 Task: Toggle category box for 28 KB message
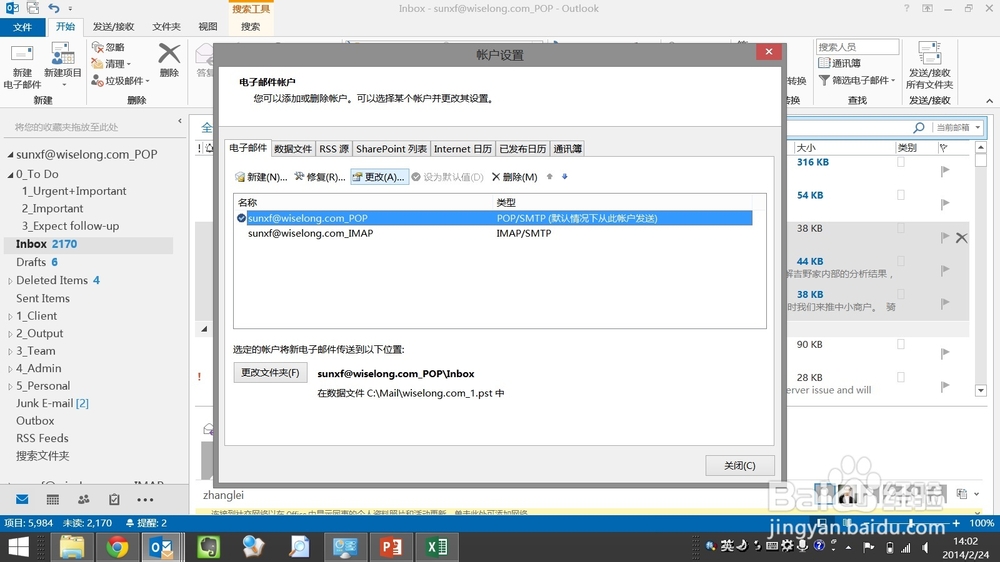tap(901, 378)
